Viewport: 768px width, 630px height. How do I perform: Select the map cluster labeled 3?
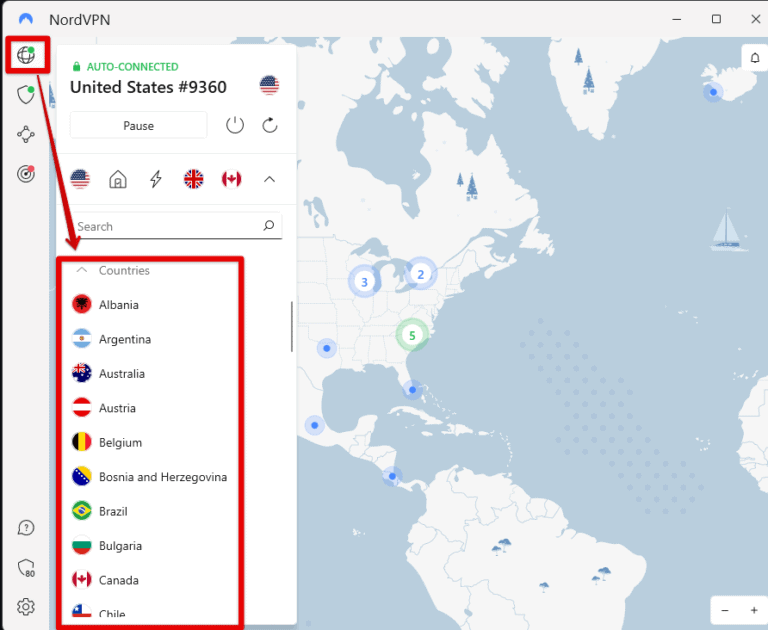pyautogui.click(x=364, y=282)
